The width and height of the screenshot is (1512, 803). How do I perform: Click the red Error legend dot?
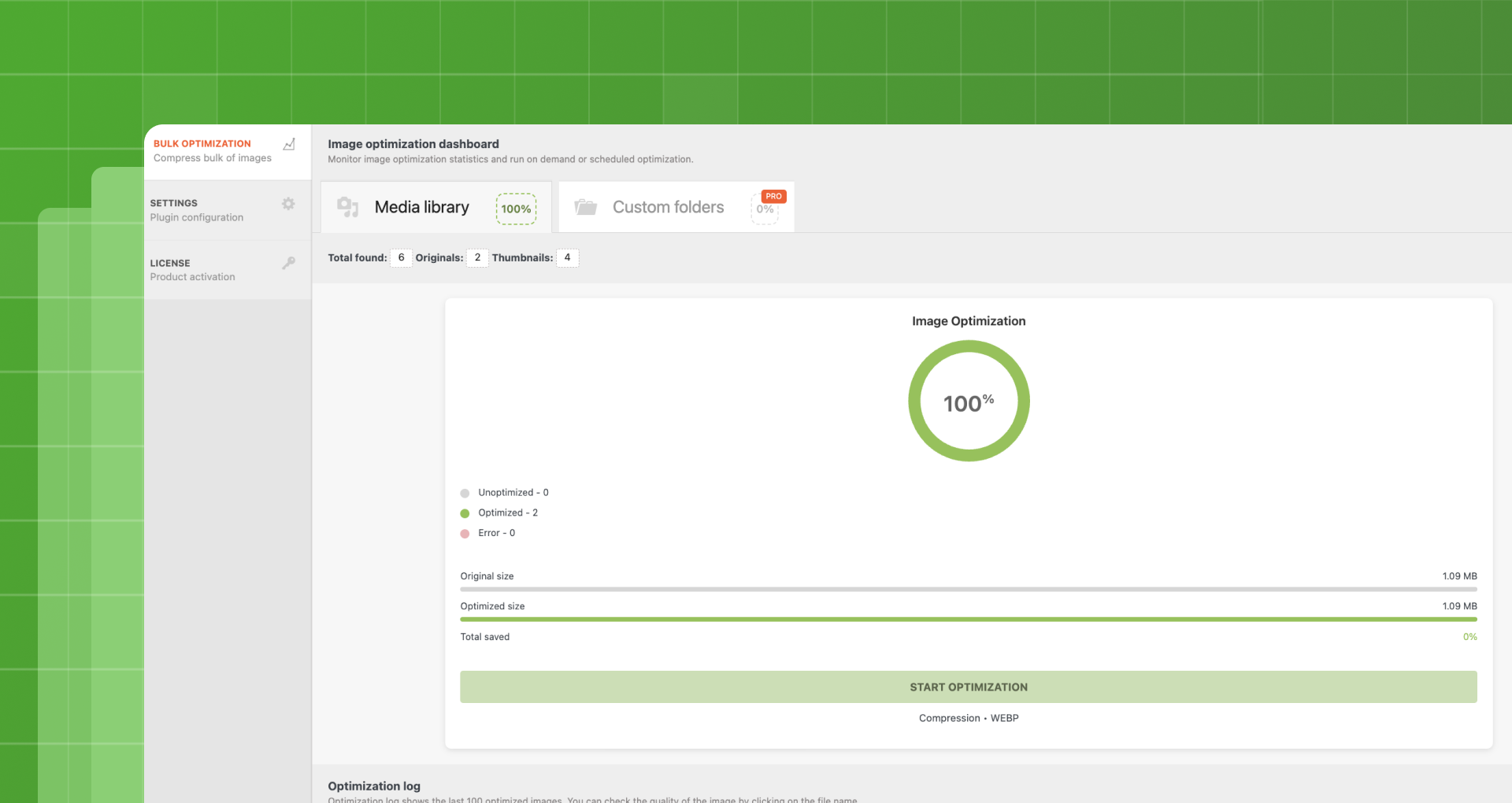(465, 534)
